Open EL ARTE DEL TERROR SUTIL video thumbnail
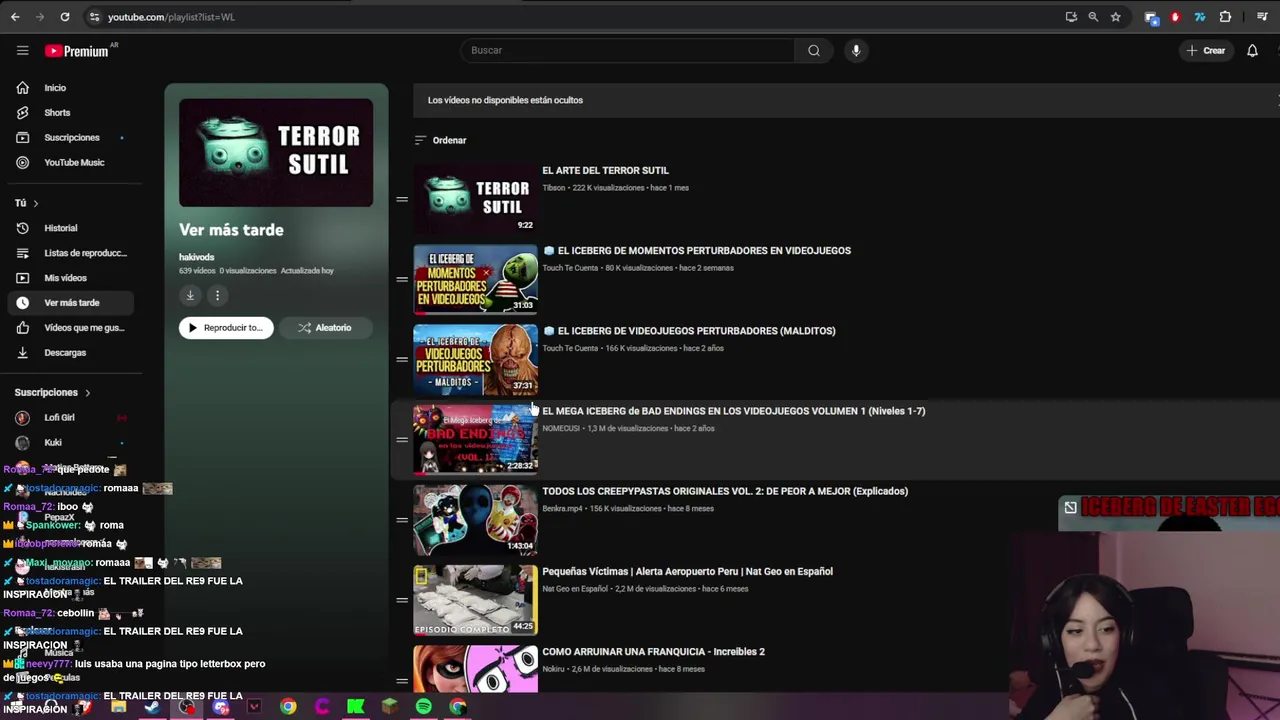The height and width of the screenshot is (720, 1280). (475, 199)
